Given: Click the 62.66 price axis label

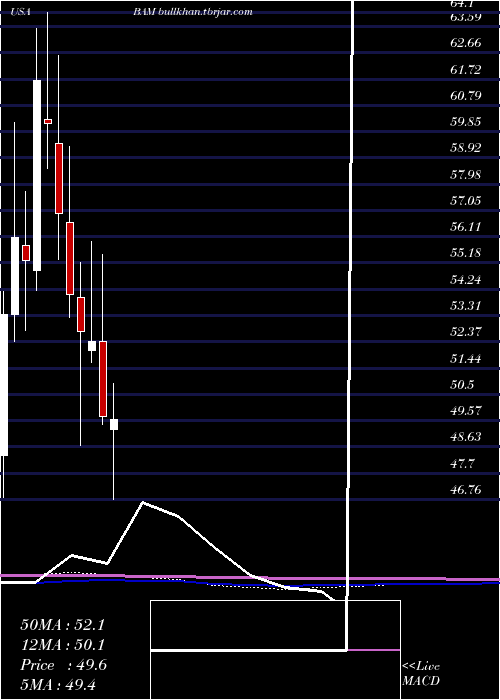Looking at the screenshot, I should 466,43.
